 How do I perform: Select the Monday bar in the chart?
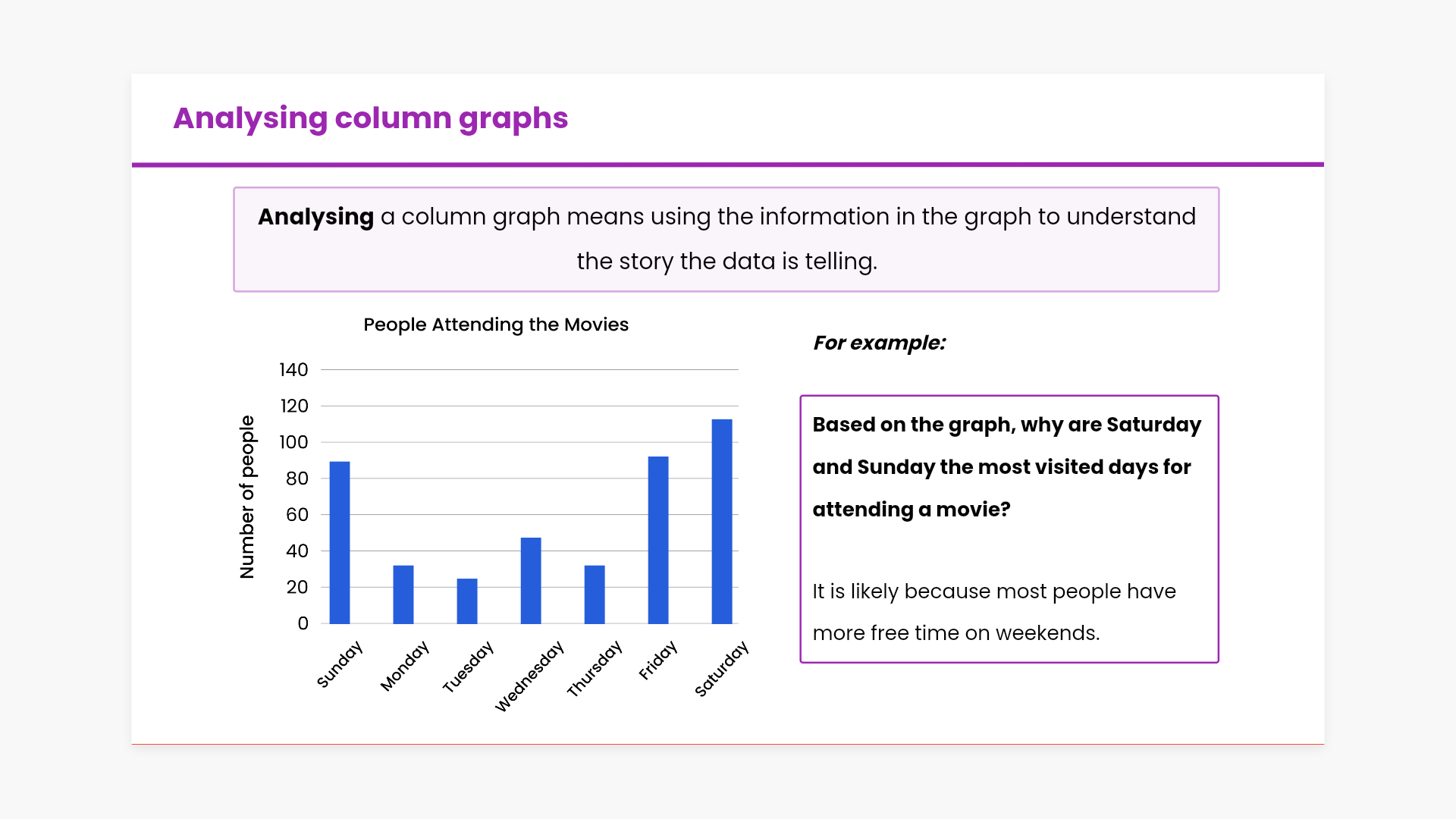click(403, 595)
